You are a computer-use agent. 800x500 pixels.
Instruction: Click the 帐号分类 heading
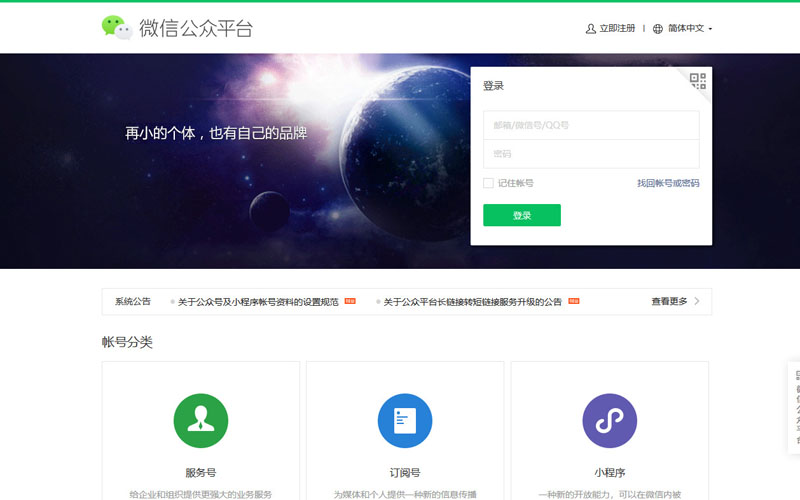(x=127, y=342)
